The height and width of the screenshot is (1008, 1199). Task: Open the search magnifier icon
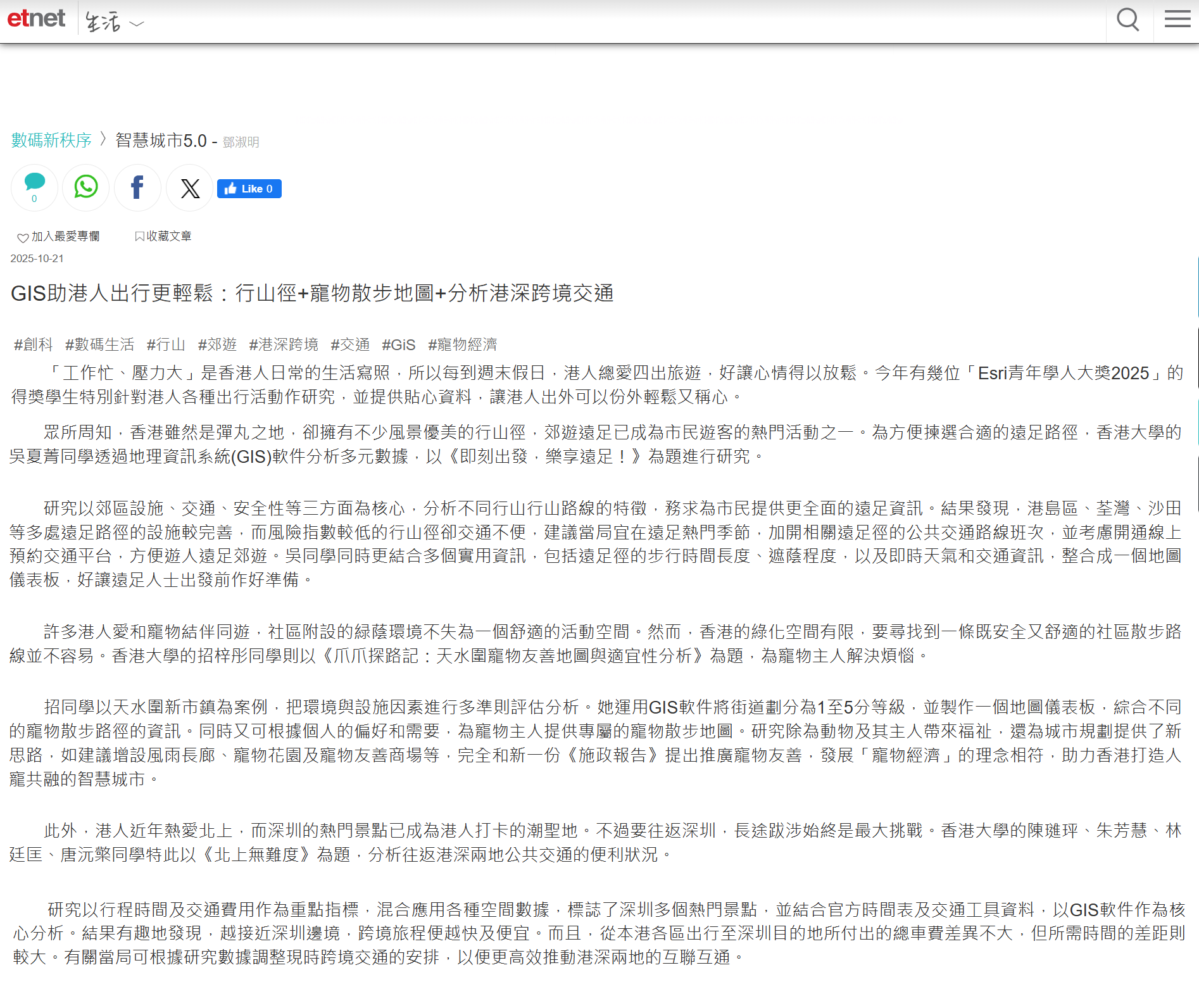(x=1127, y=20)
